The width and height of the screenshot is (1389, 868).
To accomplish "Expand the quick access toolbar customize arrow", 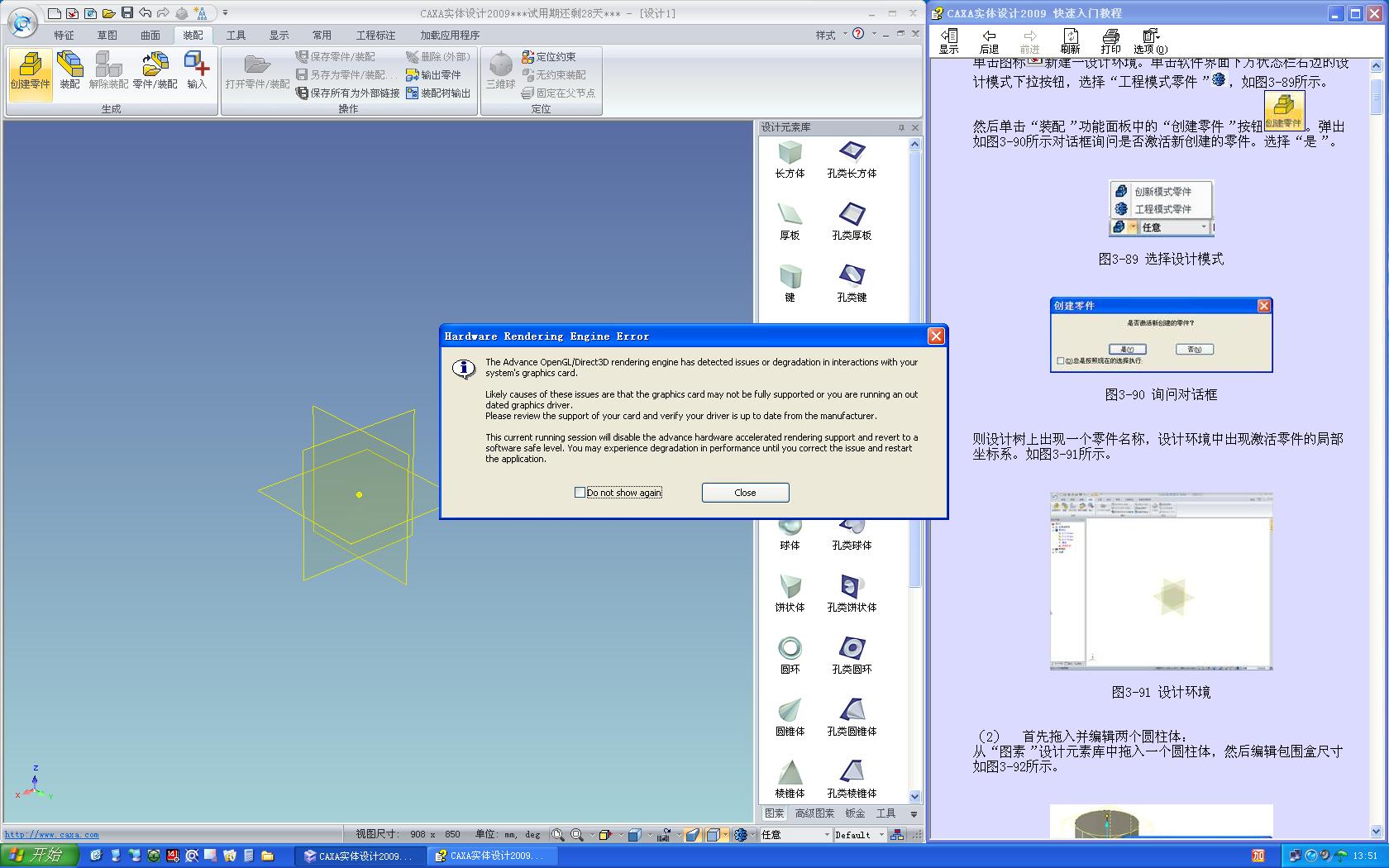I will pyautogui.click(x=225, y=13).
